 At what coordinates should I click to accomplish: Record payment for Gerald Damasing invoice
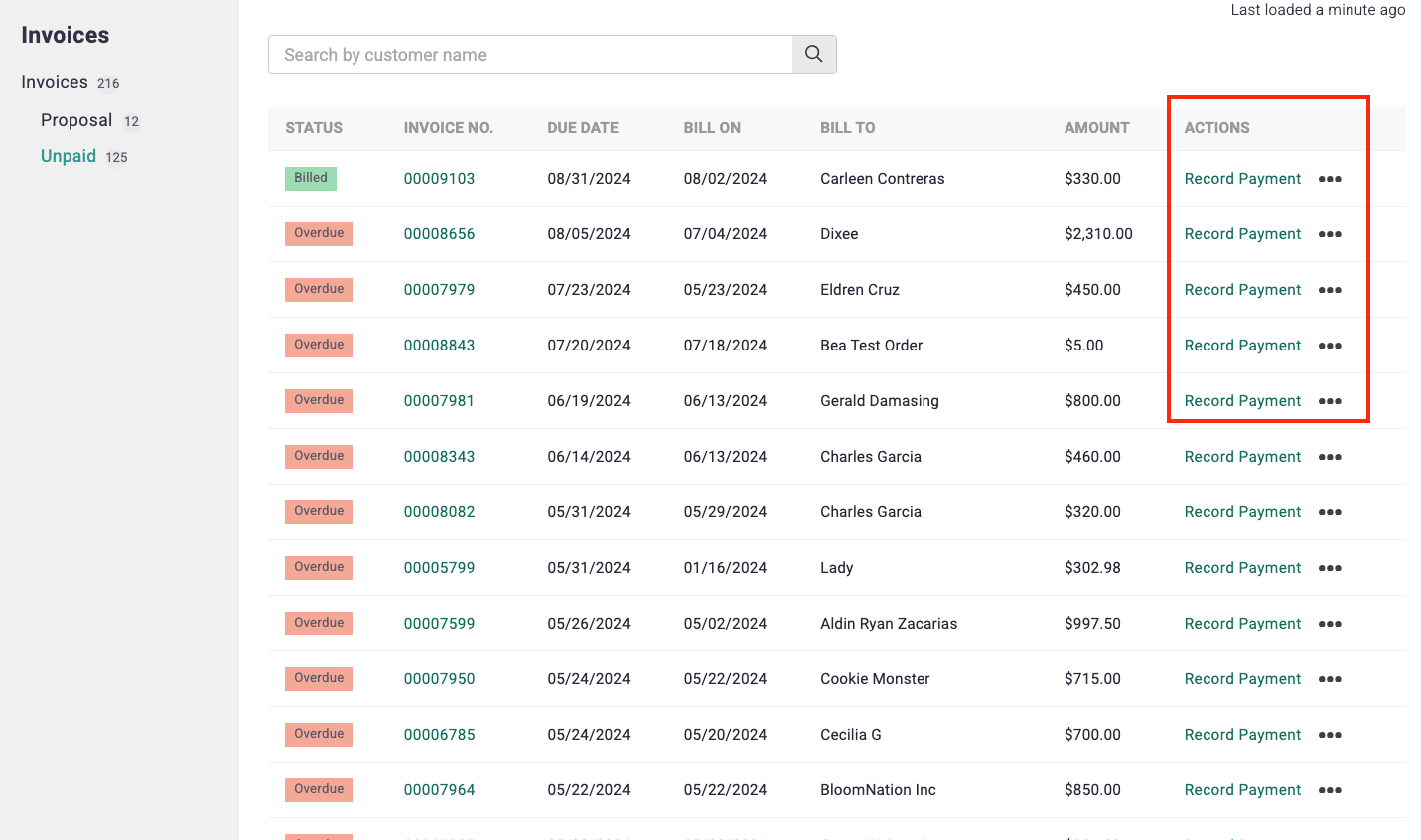coord(1242,401)
